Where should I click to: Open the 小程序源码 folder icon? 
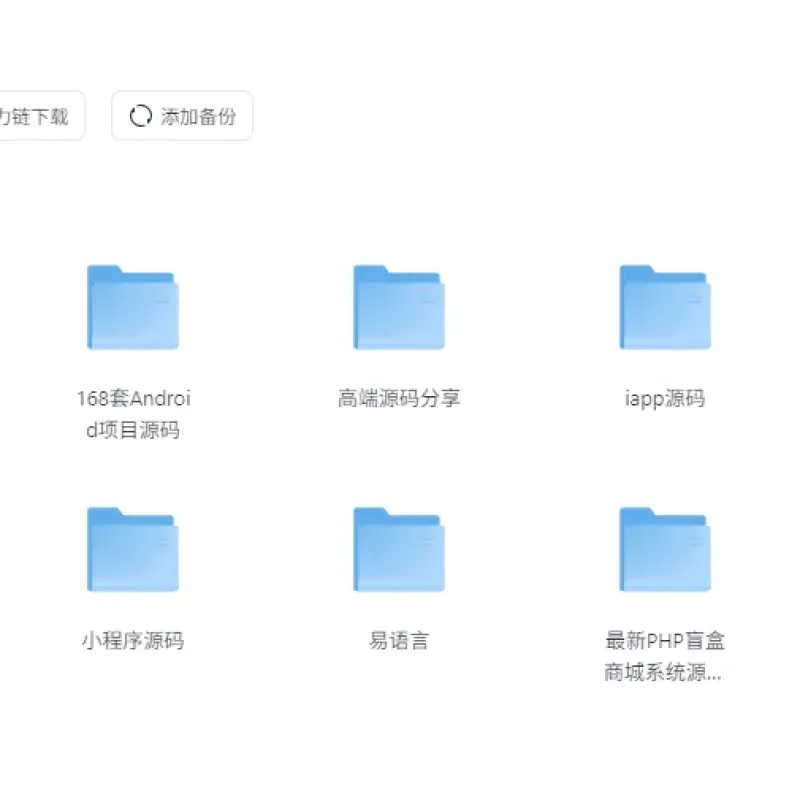[x=133, y=549]
